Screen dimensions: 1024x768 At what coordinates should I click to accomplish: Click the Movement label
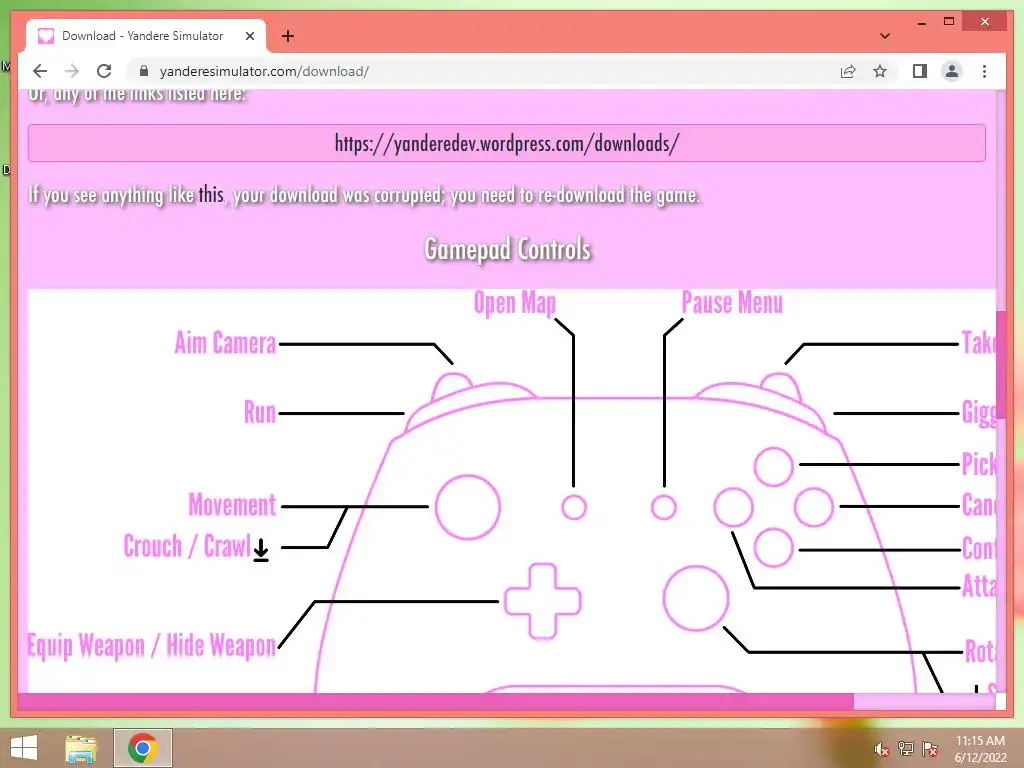[232, 505]
